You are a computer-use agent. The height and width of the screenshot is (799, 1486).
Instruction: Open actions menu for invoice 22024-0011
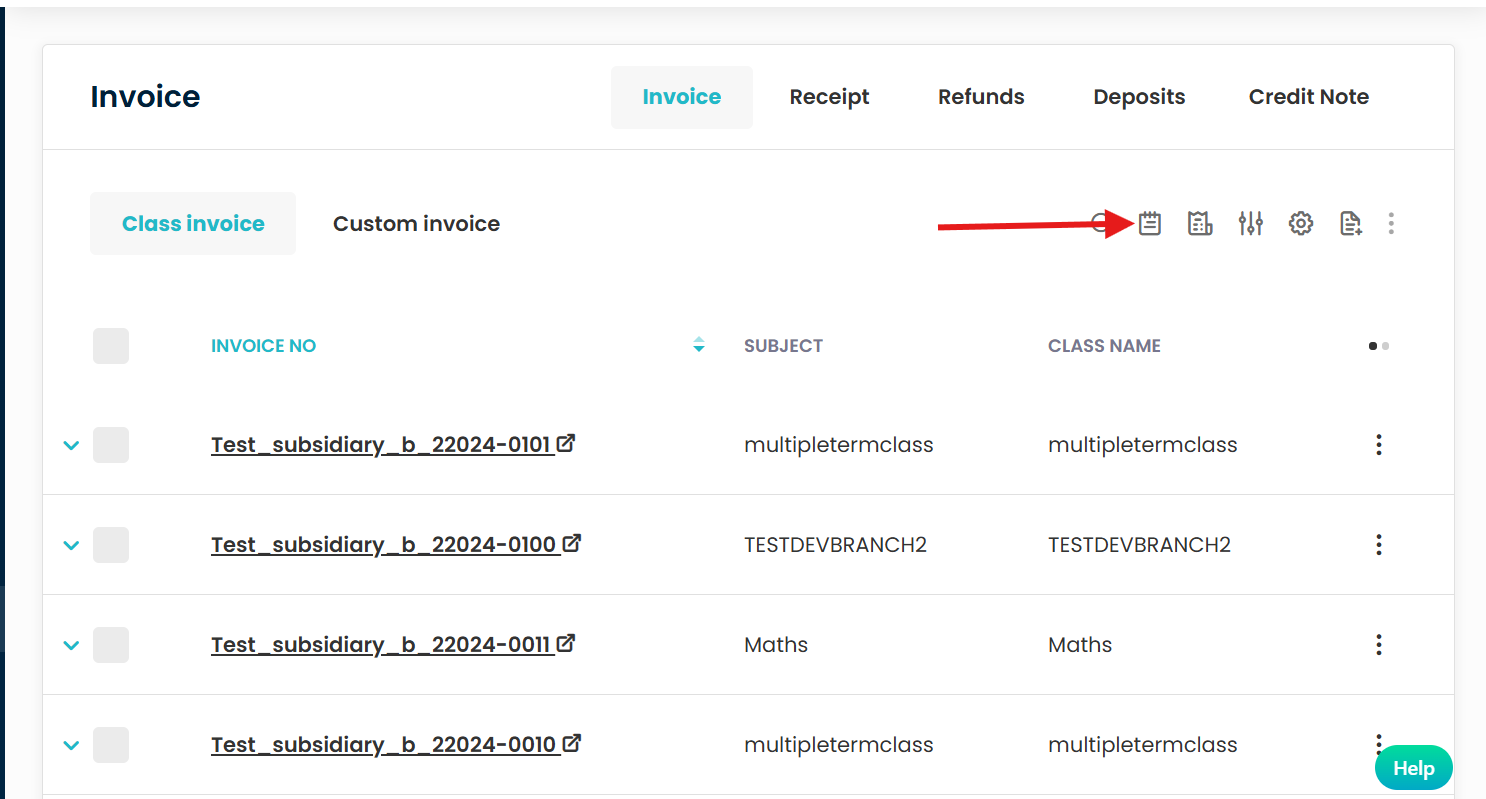pos(1379,645)
